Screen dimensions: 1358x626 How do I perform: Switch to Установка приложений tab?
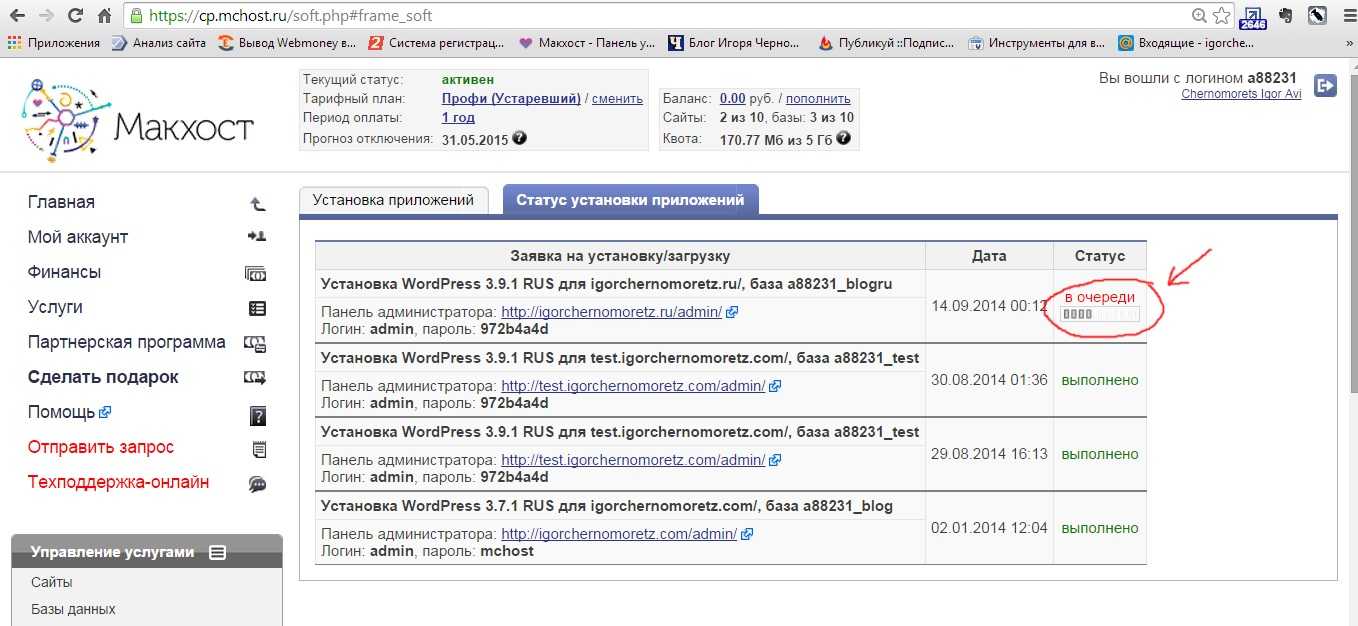[x=393, y=200]
